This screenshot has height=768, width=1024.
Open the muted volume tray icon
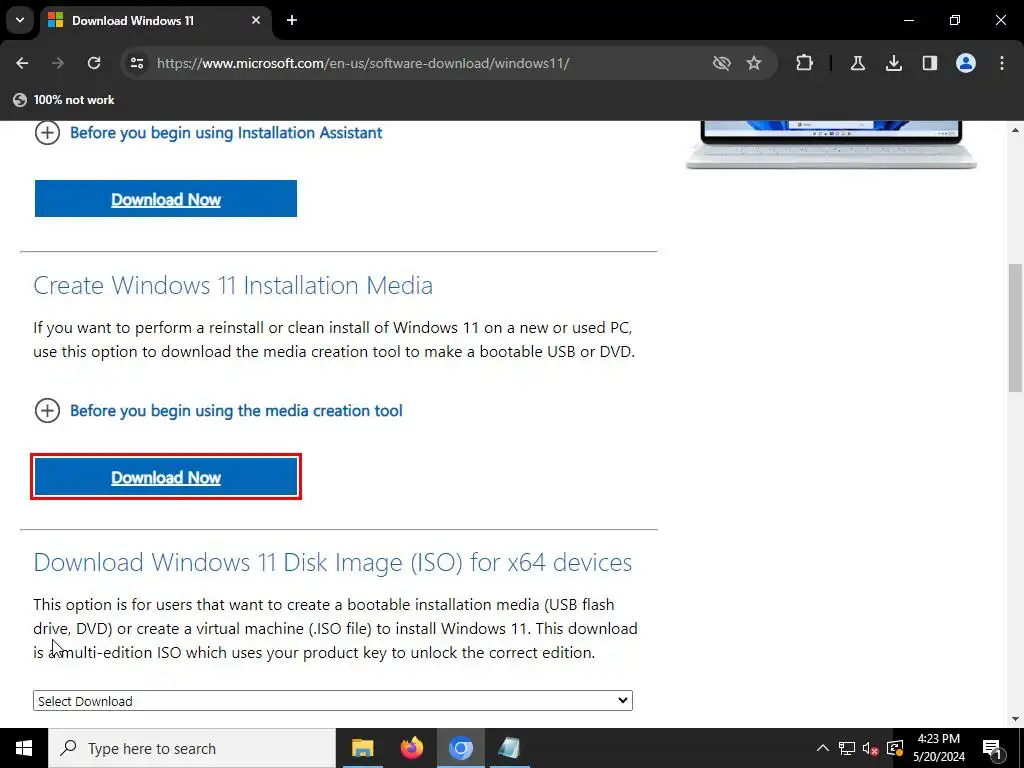pos(871,748)
